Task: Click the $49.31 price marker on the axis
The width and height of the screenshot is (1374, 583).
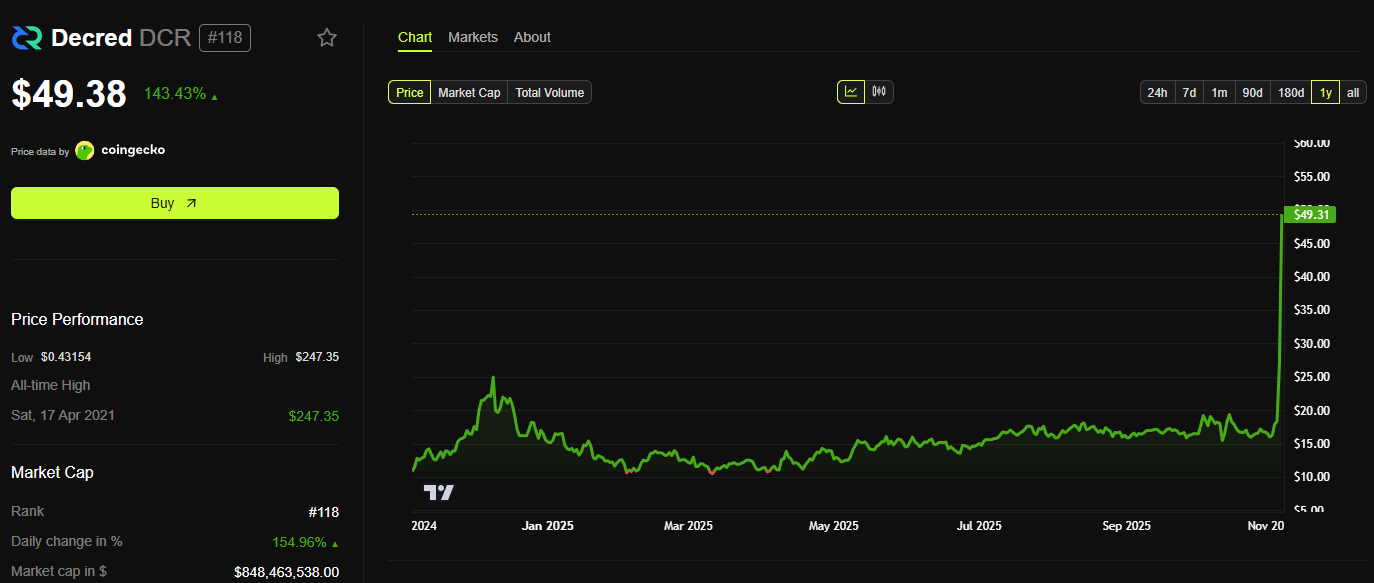Action: (x=1310, y=214)
